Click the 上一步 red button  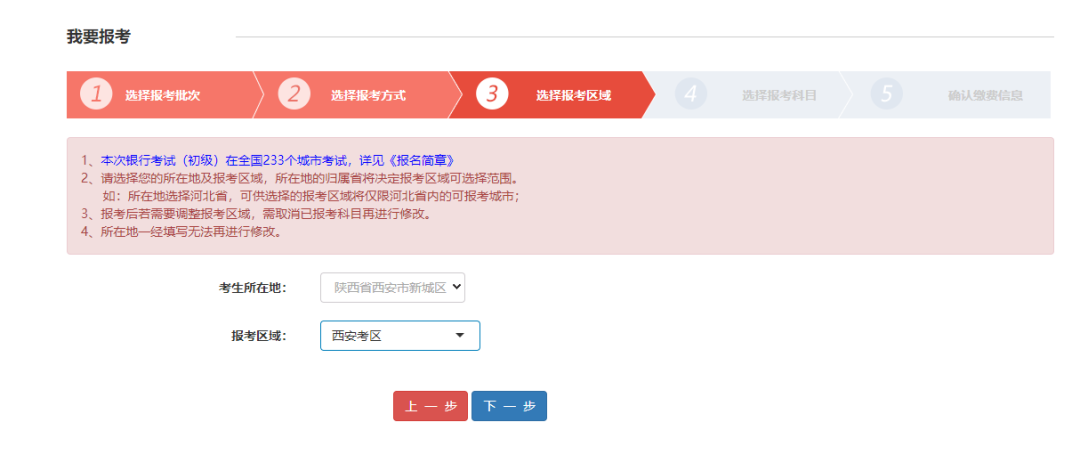430,406
